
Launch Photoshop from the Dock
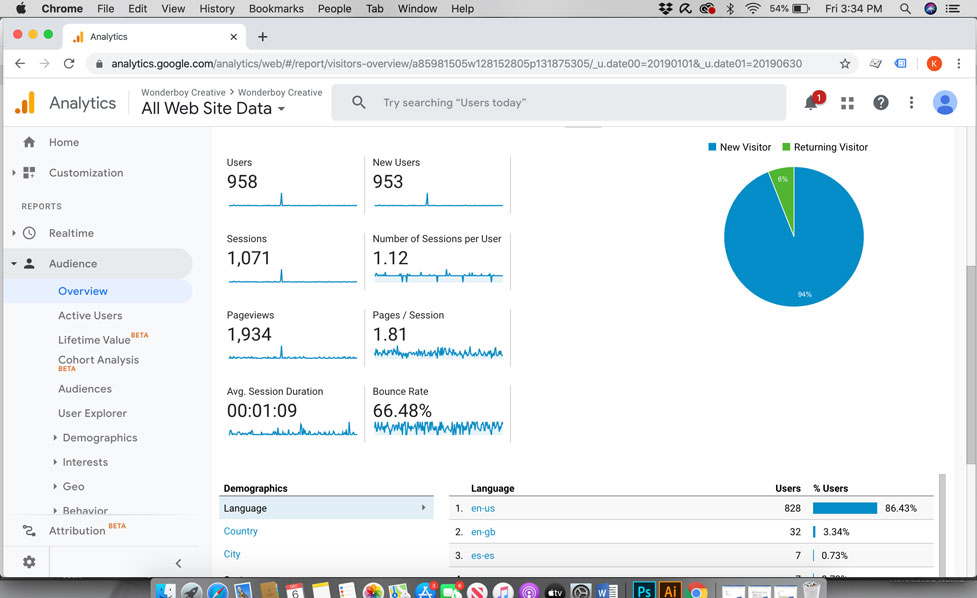coord(643,590)
